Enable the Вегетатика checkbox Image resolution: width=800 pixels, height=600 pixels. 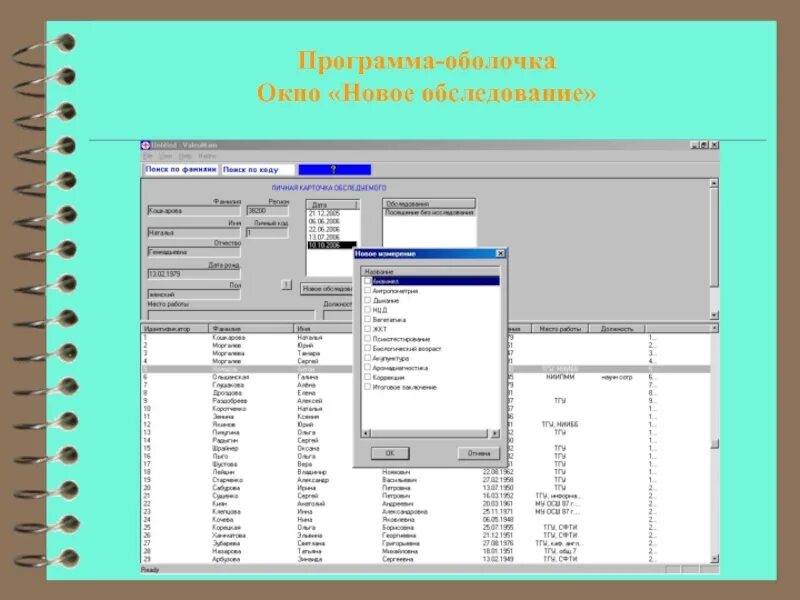tap(367, 319)
